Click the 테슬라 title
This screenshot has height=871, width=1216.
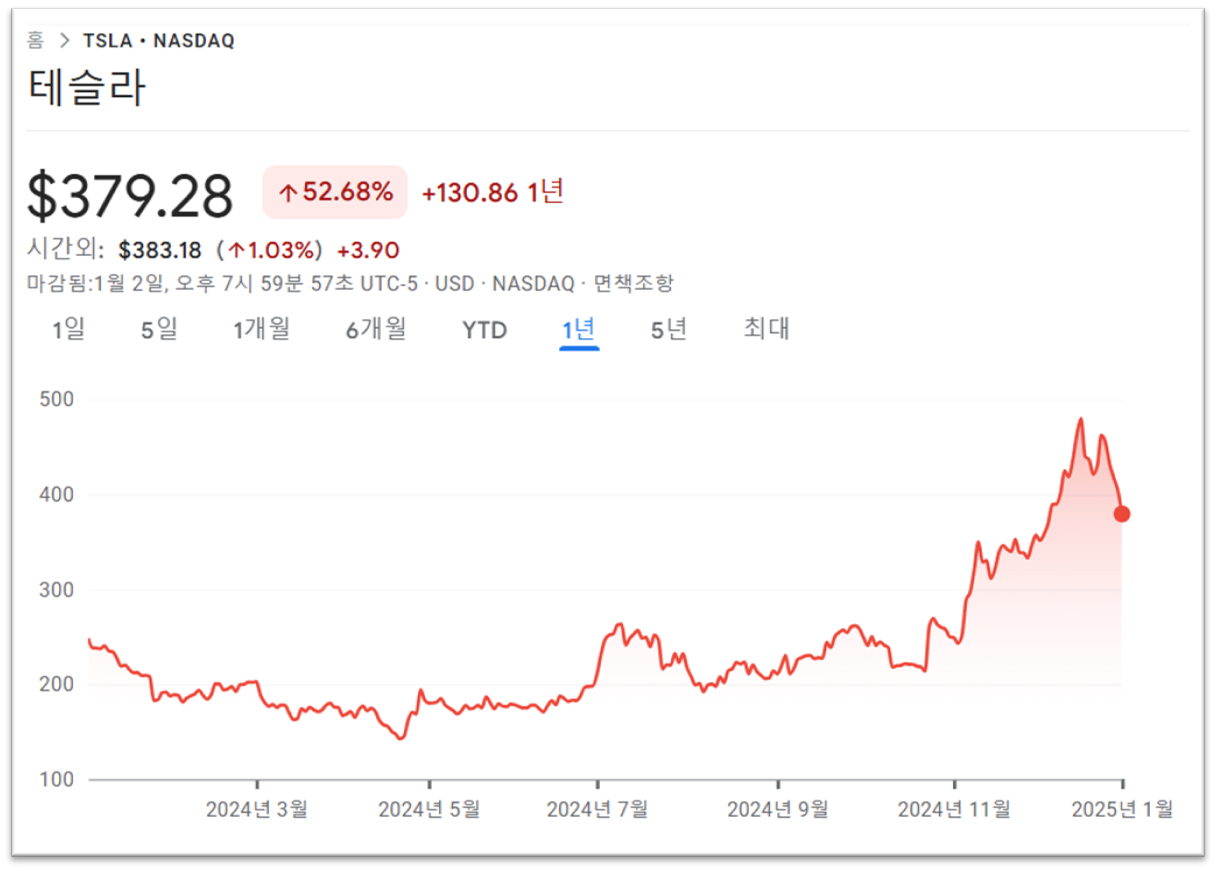(87, 90)
